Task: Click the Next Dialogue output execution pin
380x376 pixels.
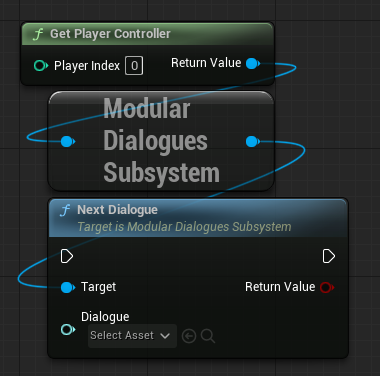Action: (x=329, y=256)
